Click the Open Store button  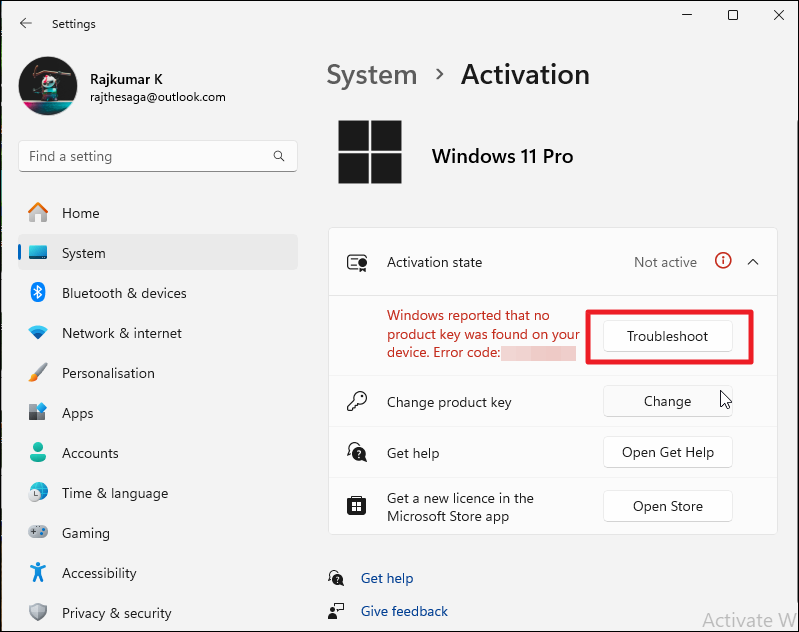click(x=668, y=506)
